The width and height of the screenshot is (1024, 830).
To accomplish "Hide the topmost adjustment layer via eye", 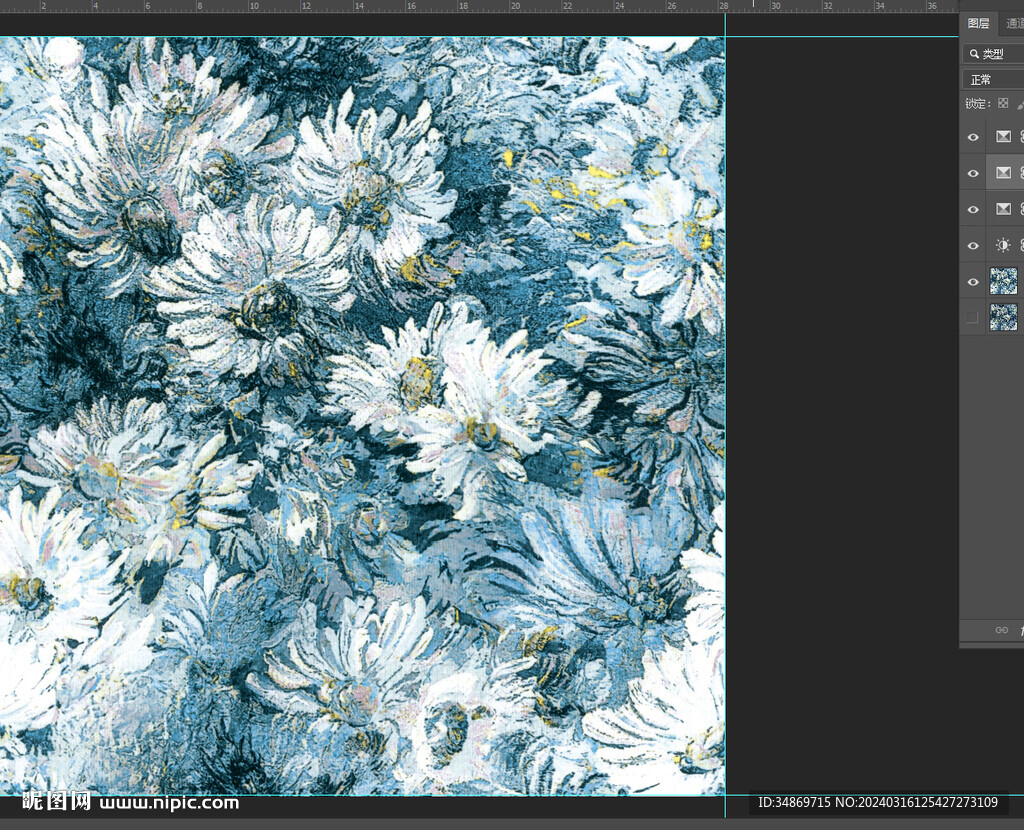I will tap(972, 137).
